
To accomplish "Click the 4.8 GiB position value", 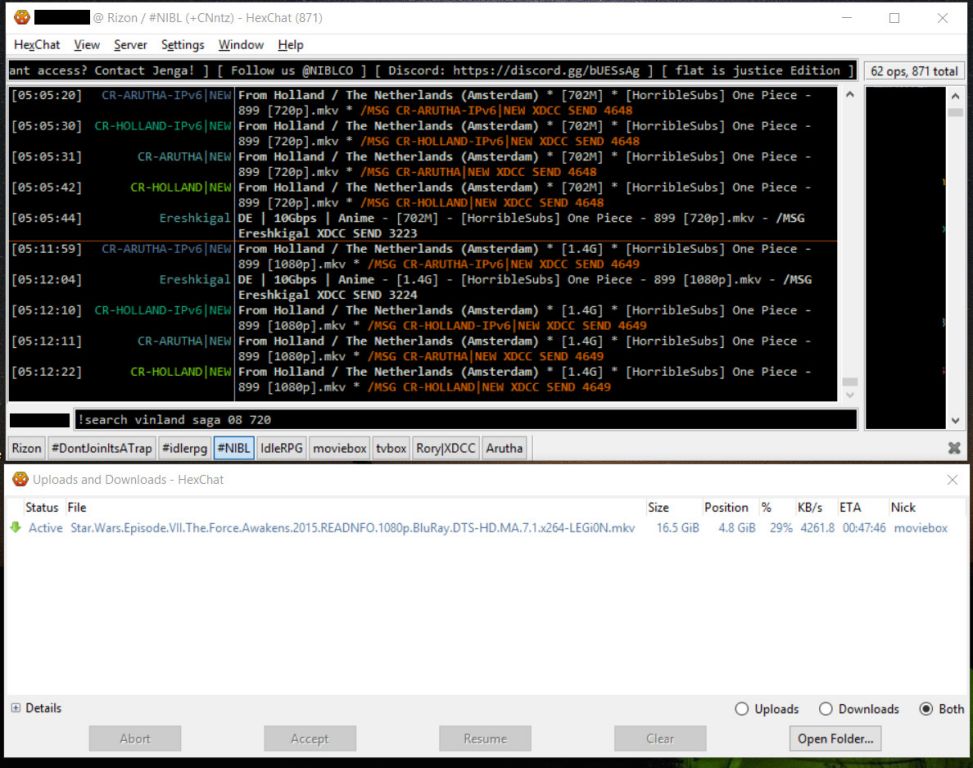I will pos(737,528).
